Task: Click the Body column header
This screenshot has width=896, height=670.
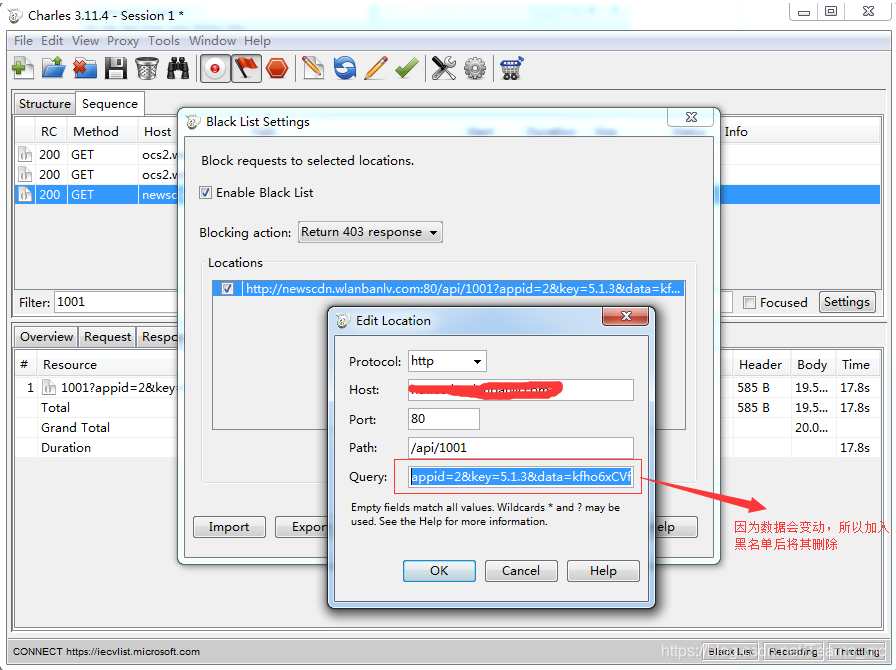Action: [x=812, y=365]
